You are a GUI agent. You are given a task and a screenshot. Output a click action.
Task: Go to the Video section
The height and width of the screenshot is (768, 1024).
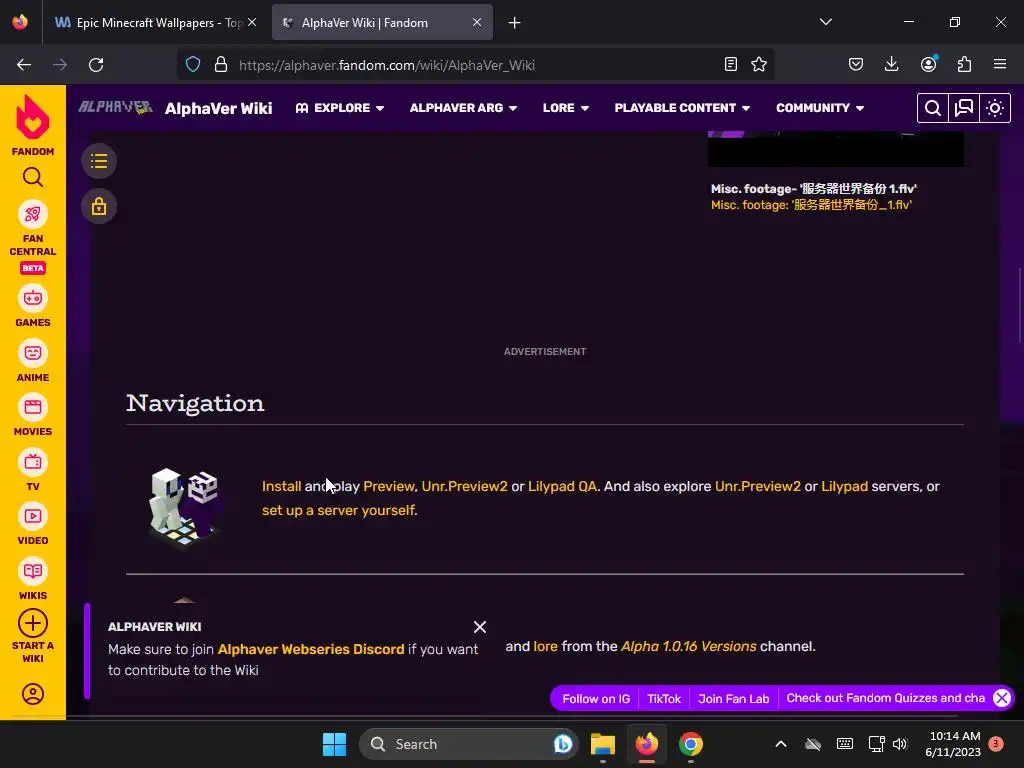pos(33,524)
